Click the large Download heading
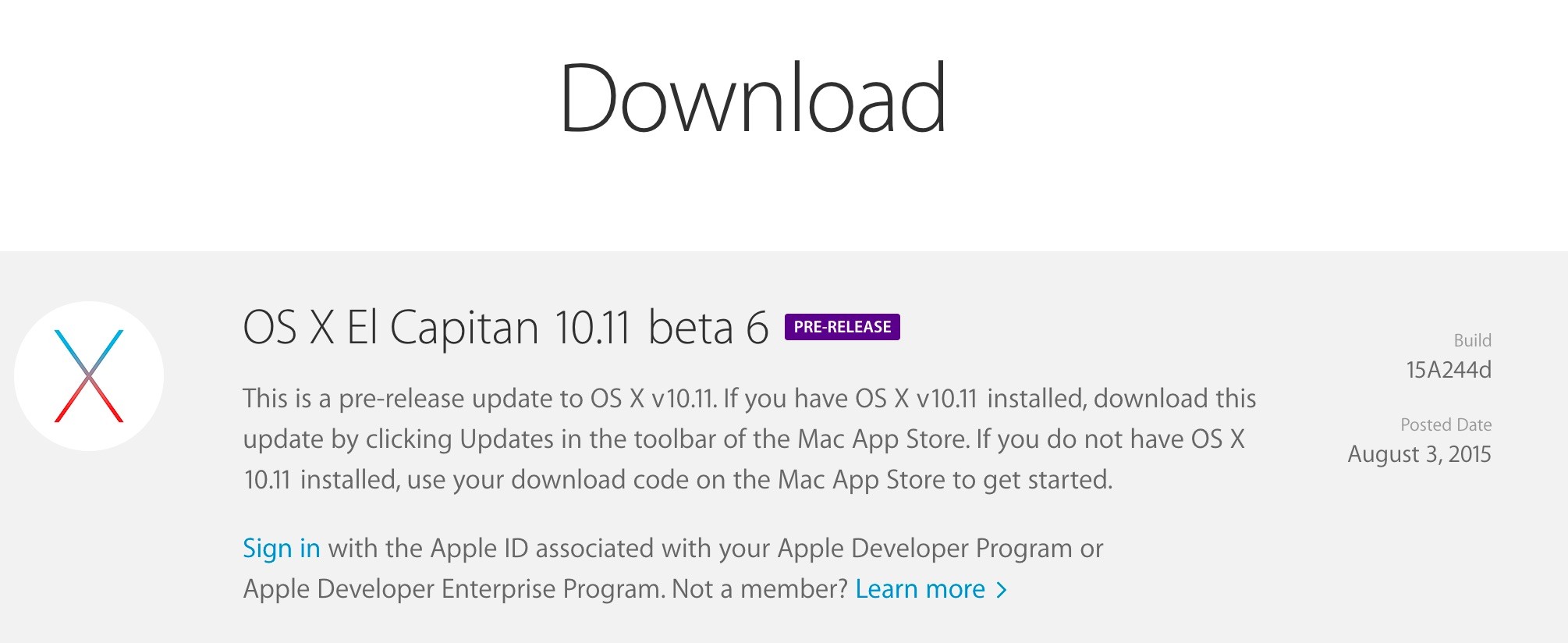This screenshot has width=1568, height=643. pos(753,99)
